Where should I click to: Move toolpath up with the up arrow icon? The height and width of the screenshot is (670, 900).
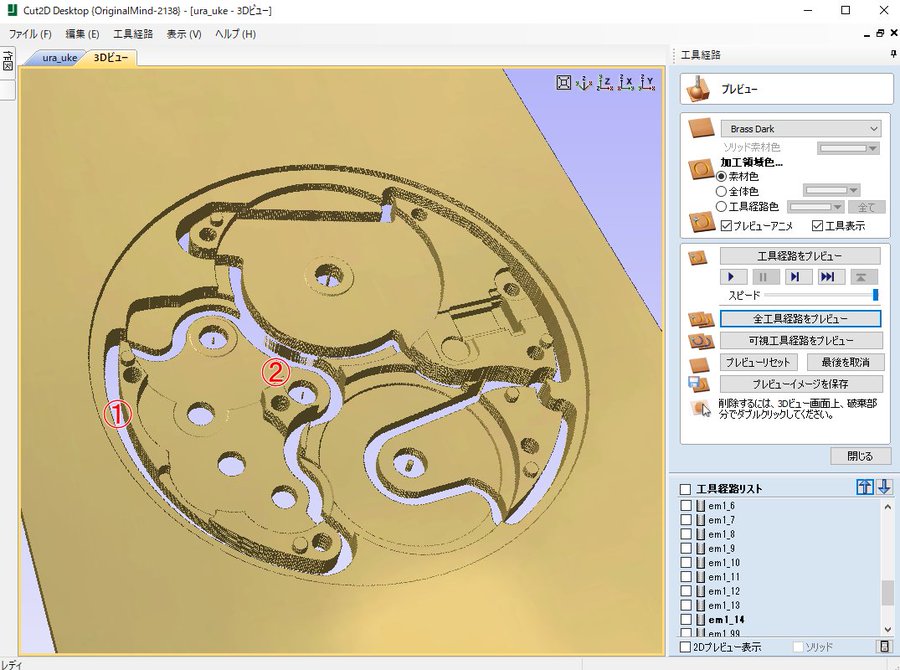point(865,487)
